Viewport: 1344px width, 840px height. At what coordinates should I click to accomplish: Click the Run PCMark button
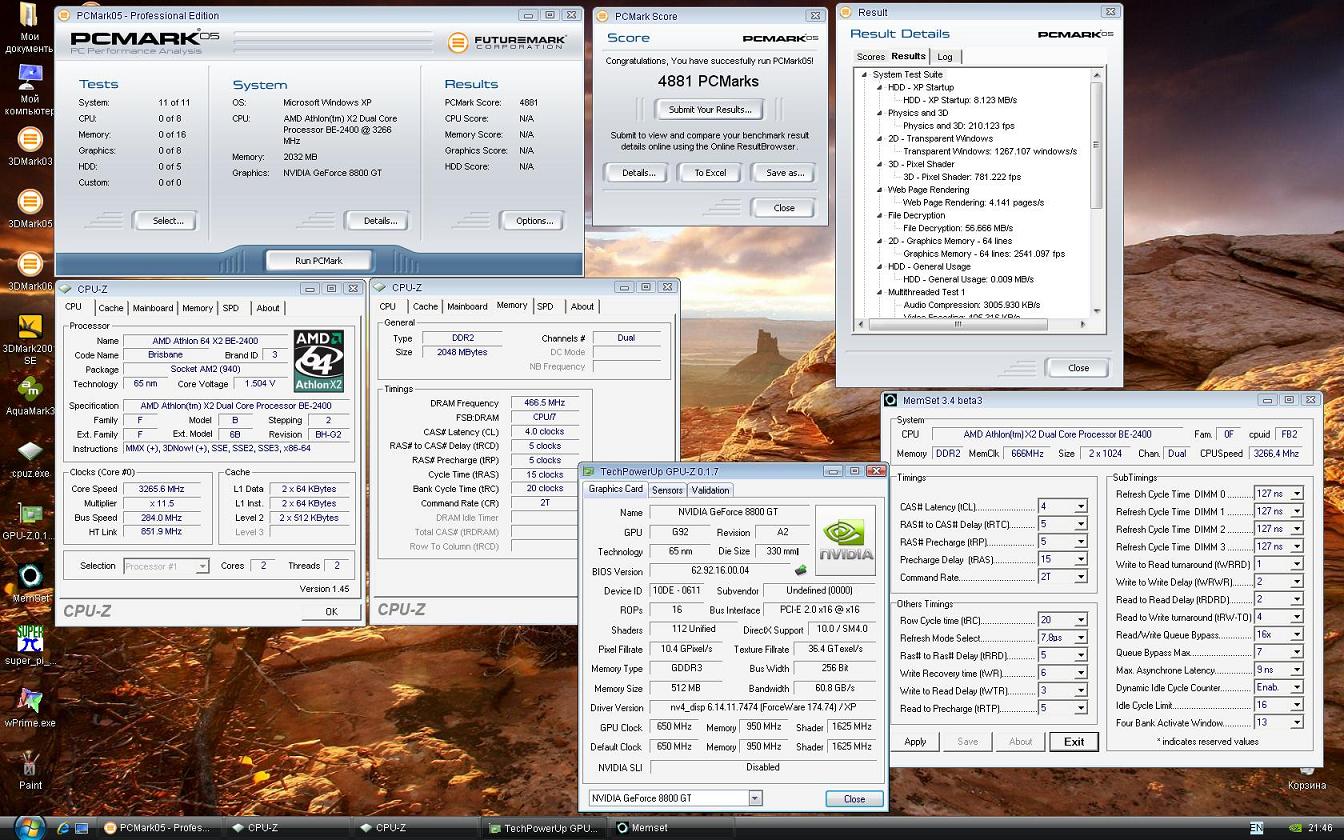coord(318,260)
